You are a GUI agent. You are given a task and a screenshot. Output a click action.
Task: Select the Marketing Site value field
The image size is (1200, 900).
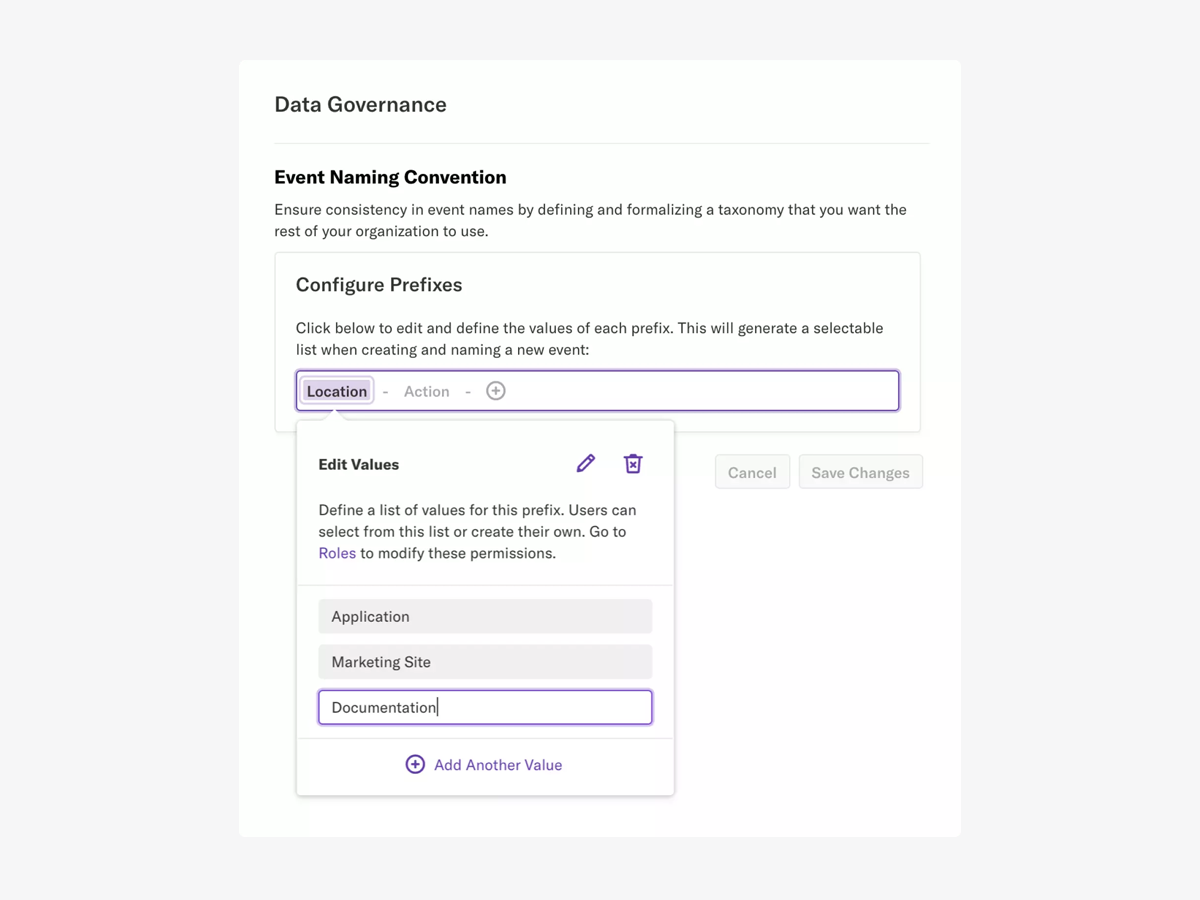(484, 662)
